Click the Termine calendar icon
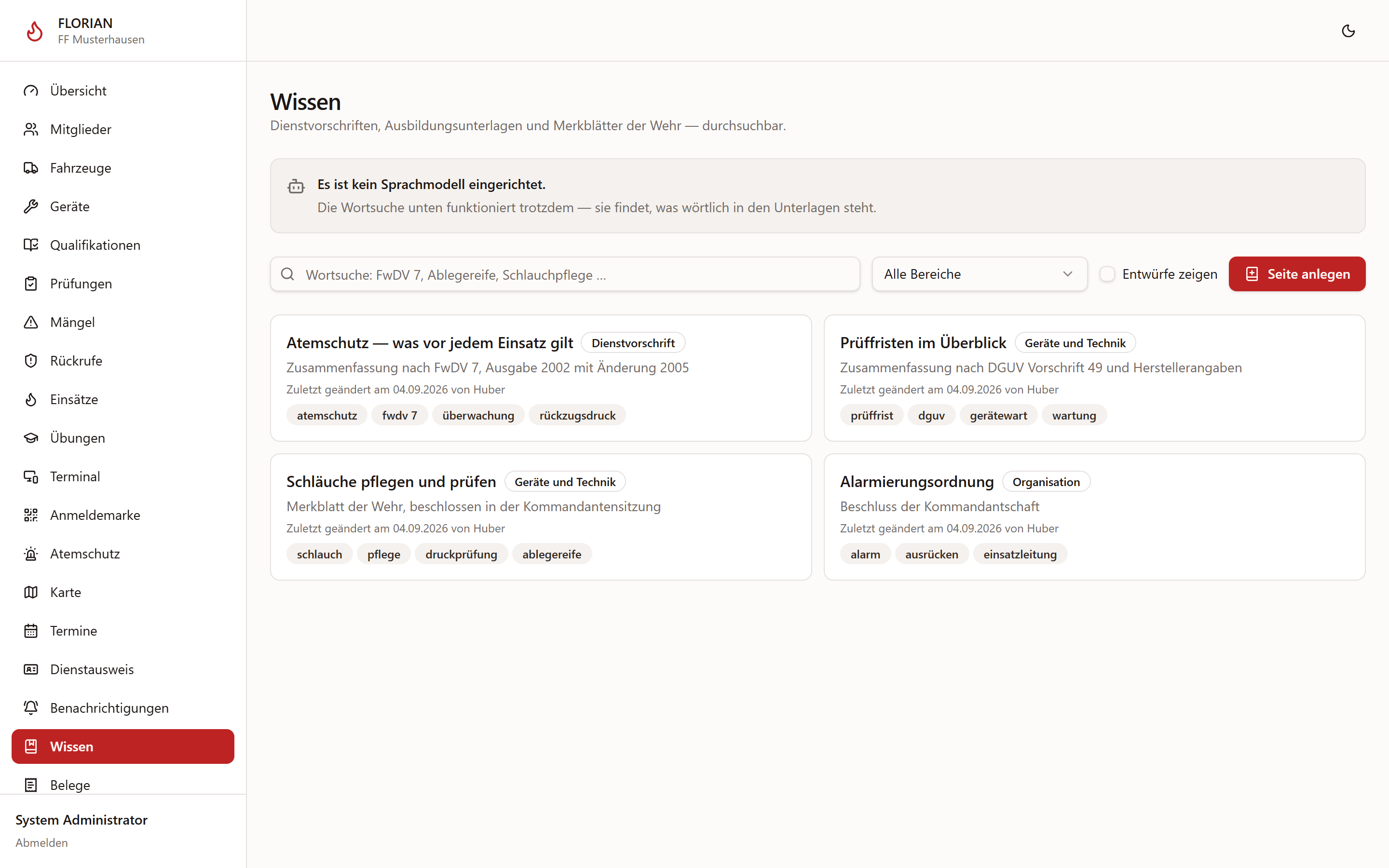Image resolution: width=1389 pixels, height=868 pixels. click(x=31, y=631)
